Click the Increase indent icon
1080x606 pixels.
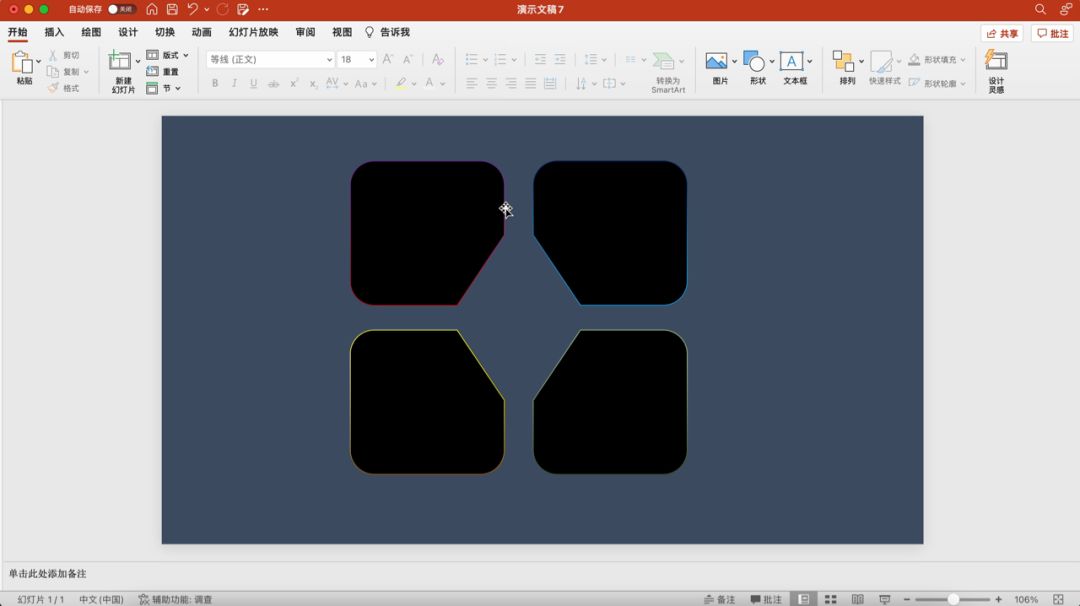click(560, 59)
